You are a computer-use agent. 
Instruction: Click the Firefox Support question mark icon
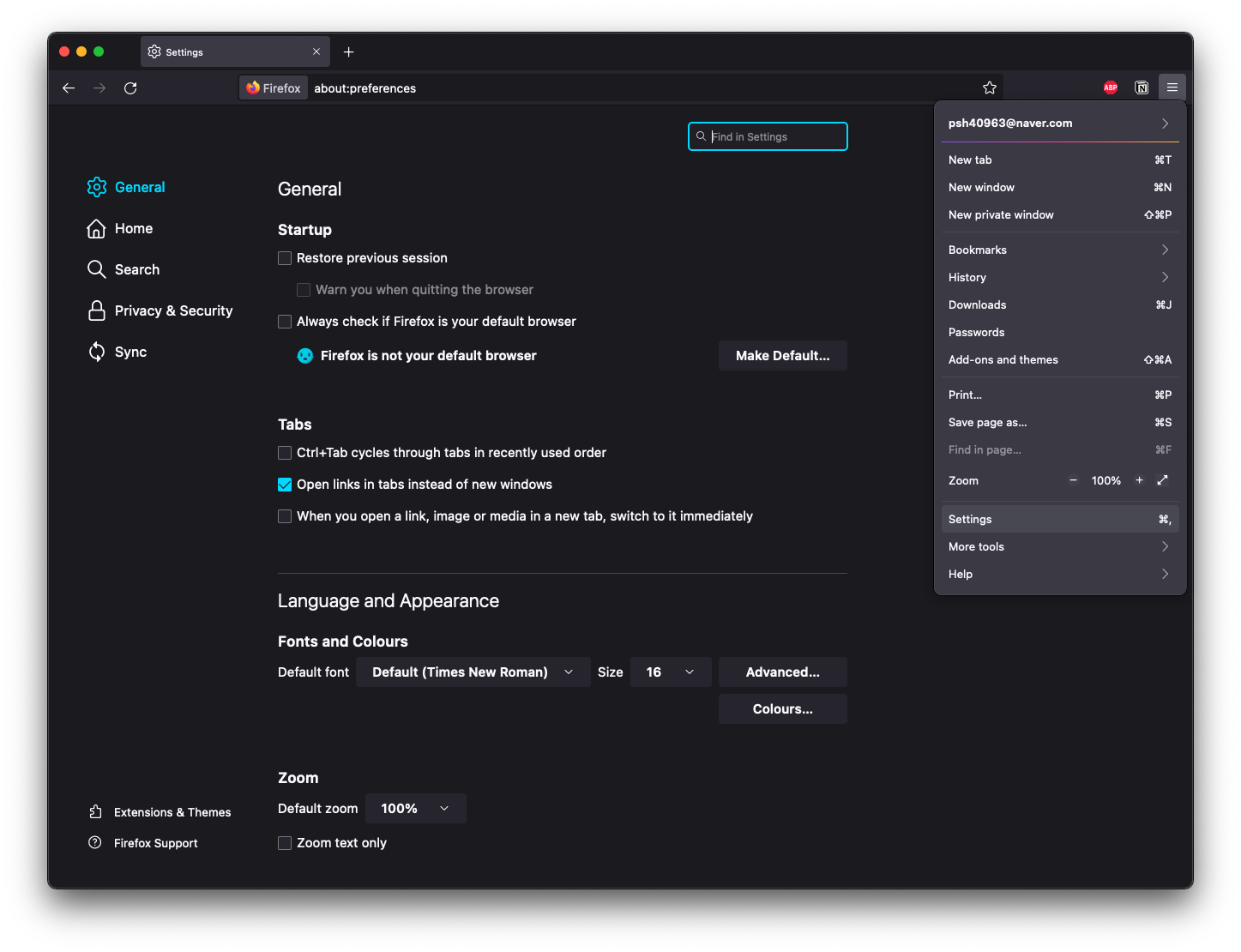[95, 842]
